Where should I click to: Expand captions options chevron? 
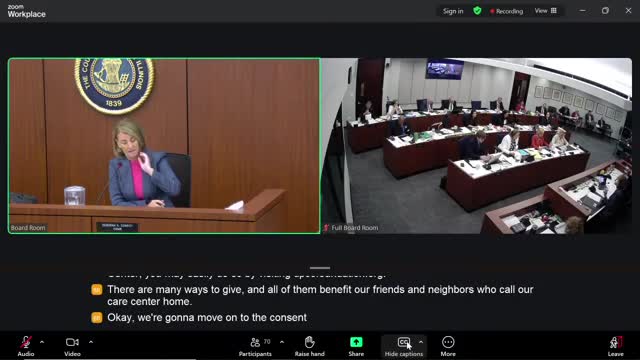tap(421, 342)
